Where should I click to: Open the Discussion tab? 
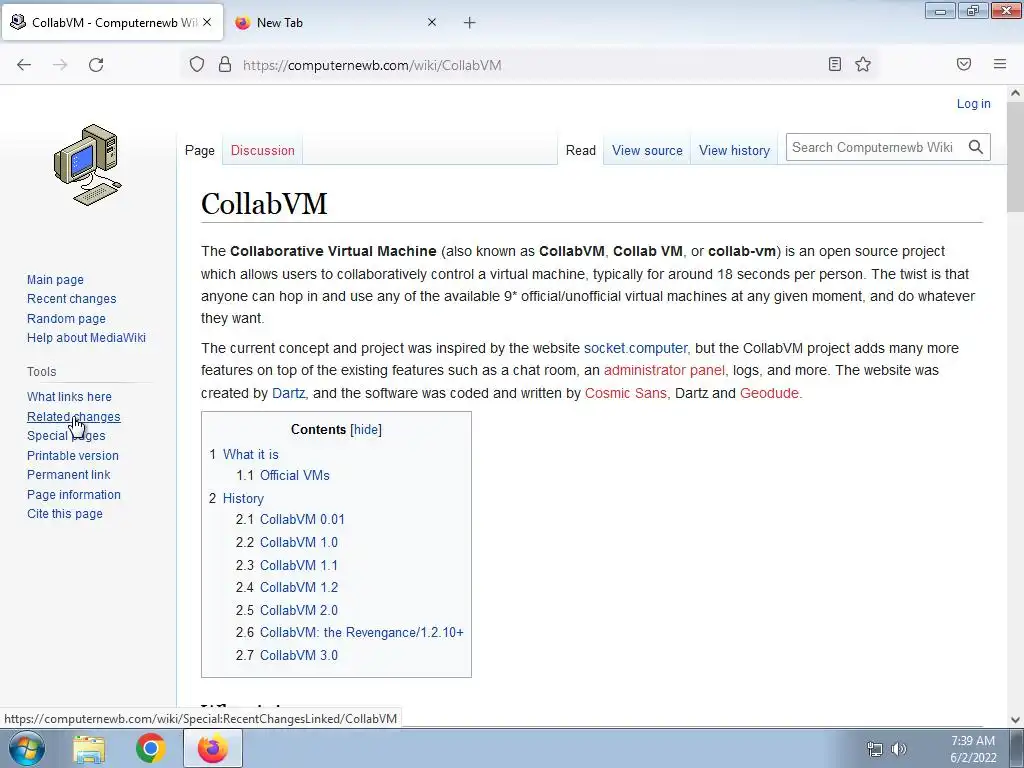coord(263,150)
